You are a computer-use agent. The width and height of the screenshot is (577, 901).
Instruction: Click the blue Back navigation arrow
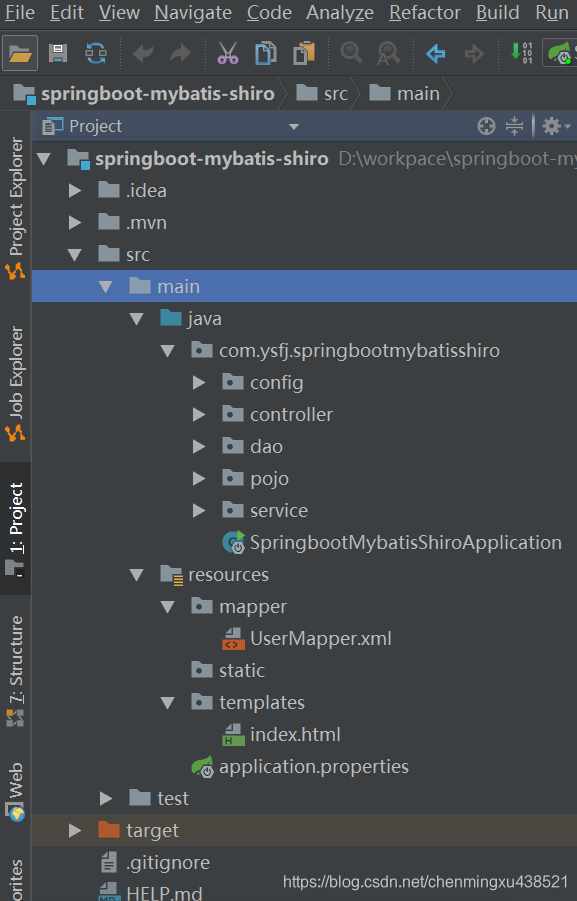436,53
